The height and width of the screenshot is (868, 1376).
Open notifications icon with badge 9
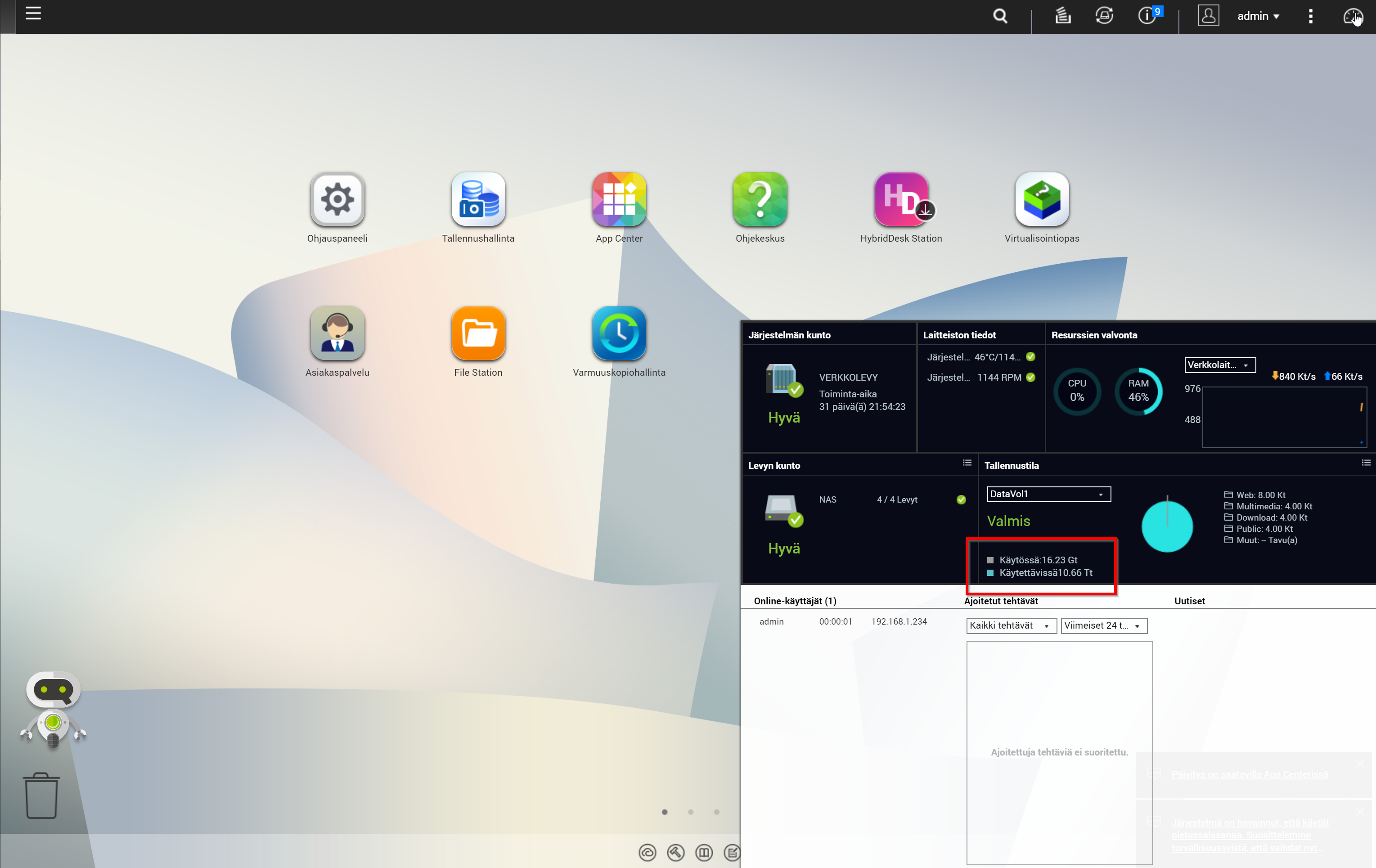pos(1147,15)
